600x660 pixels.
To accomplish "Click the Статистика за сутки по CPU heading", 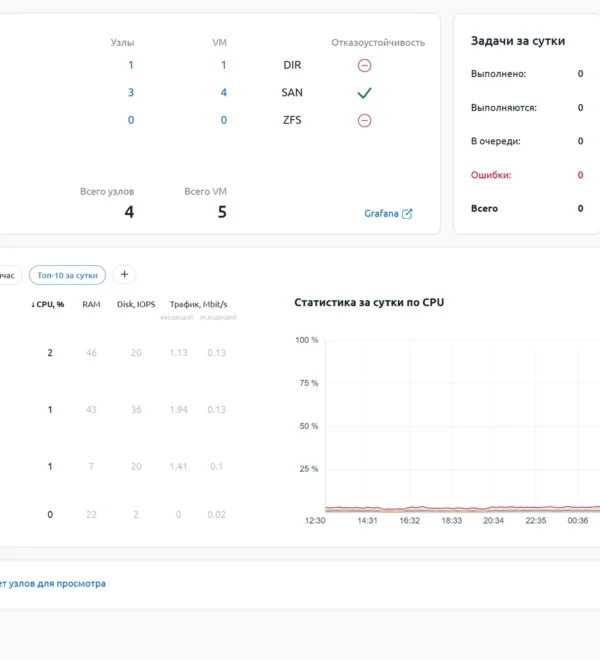I will 369,303.
